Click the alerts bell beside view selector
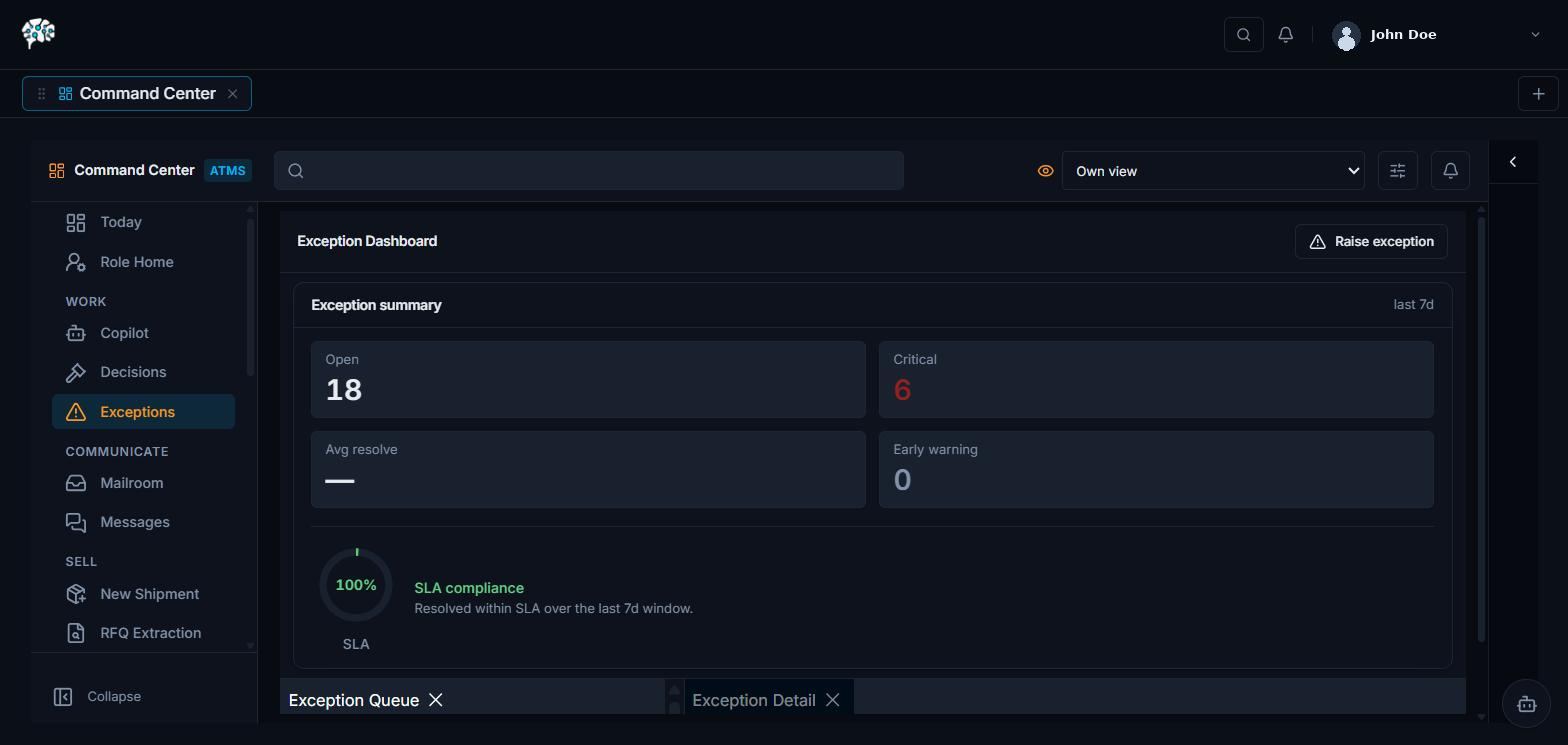Screen dimensions: 1568x745 click(x=1451, y=171)
